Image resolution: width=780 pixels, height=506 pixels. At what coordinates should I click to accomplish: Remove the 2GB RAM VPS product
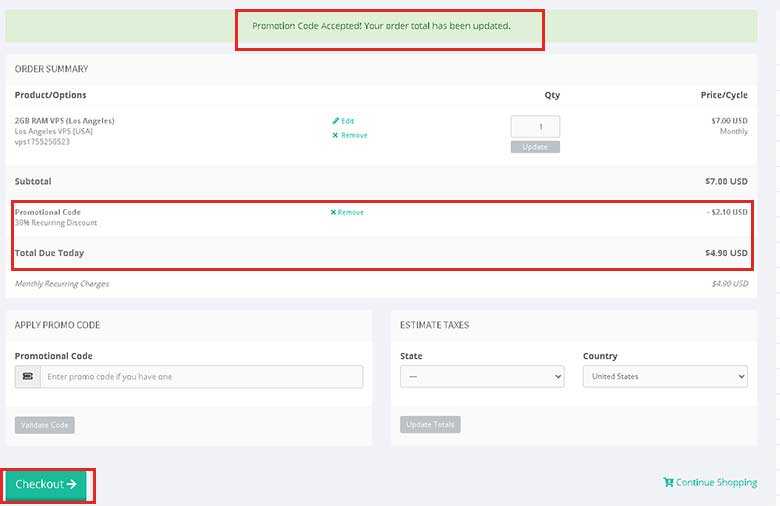point(350,135)
